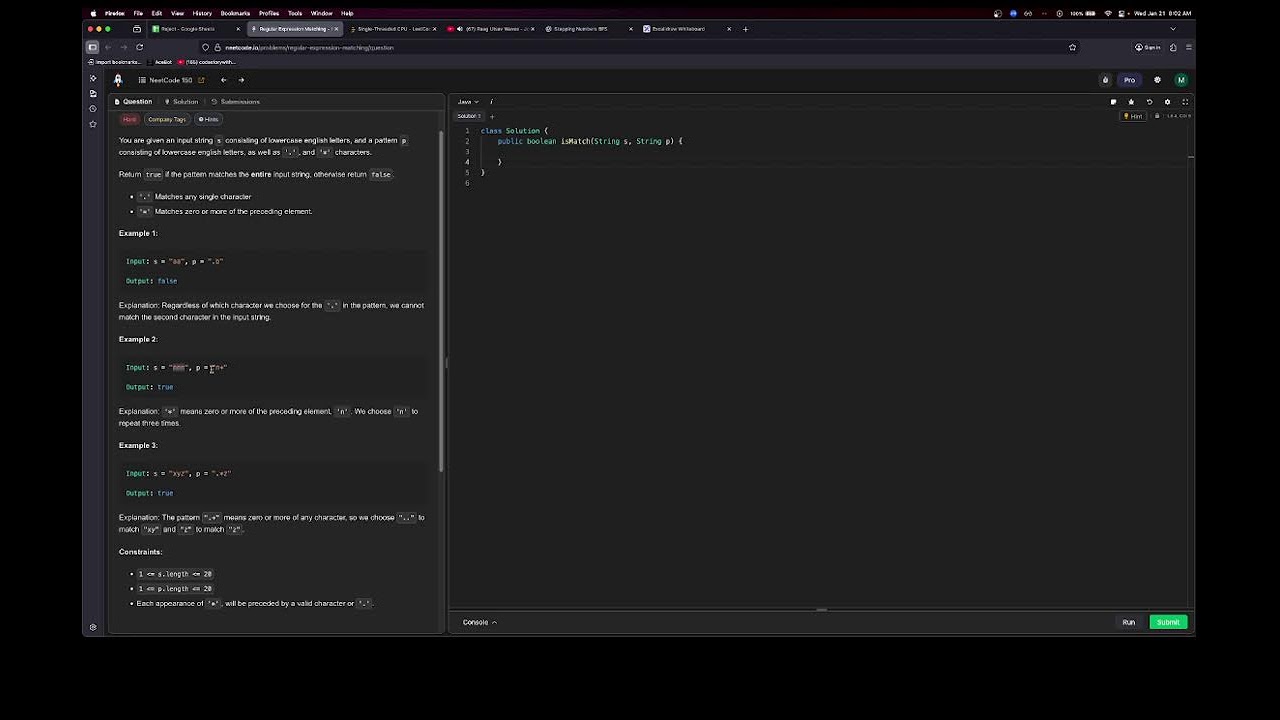Click the neetcode.io URL address bar

[640, 47]
